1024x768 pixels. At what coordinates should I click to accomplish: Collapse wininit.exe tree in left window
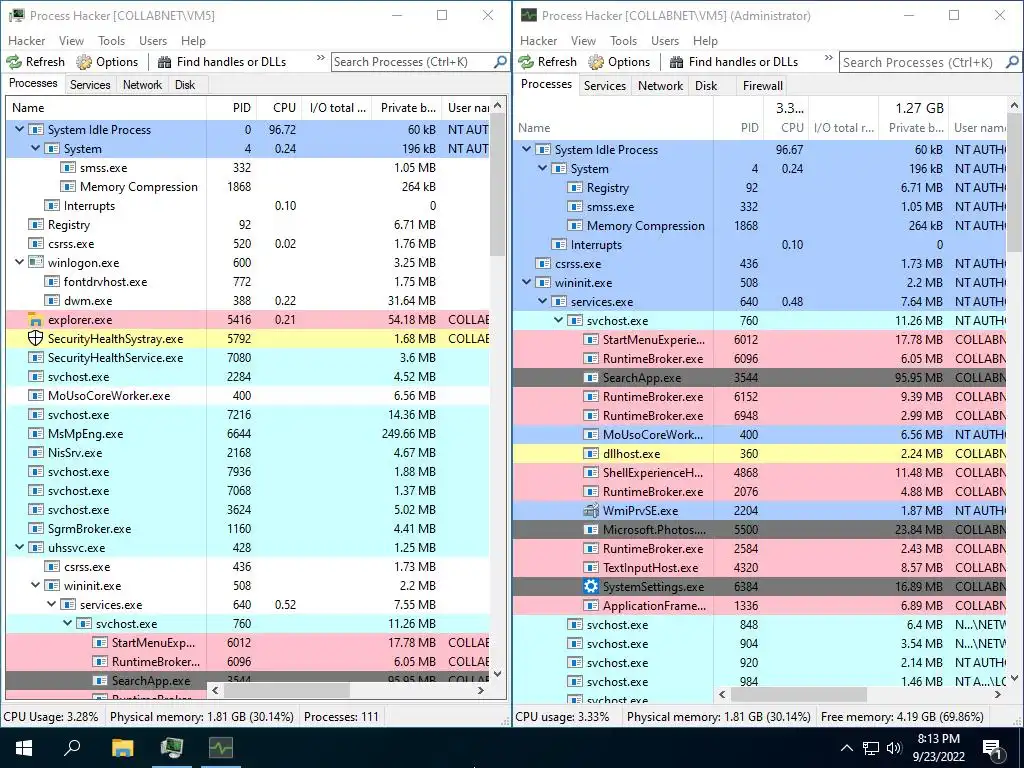click(35, 585)
